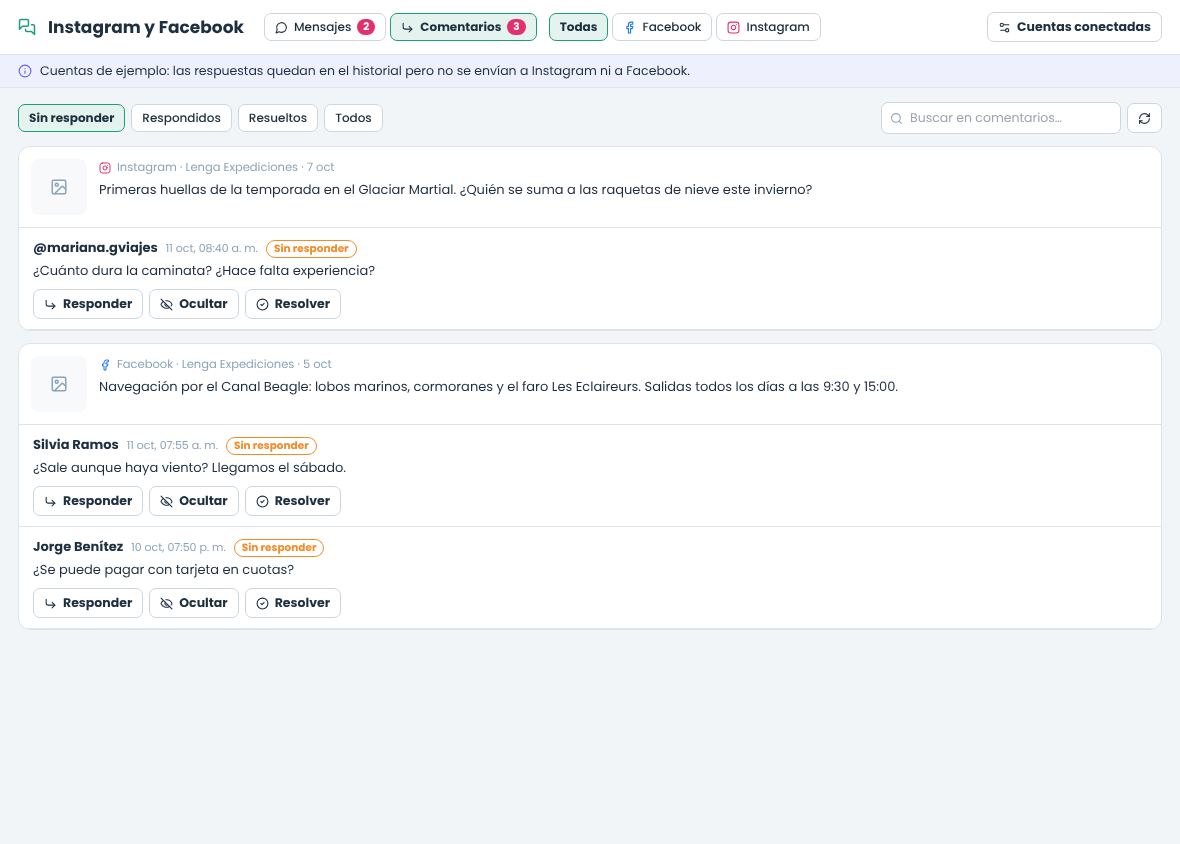This screenshot has width=1180, height=844.
Task: Click comment about tarjeta en cuotas
Action: click(163, 570)
